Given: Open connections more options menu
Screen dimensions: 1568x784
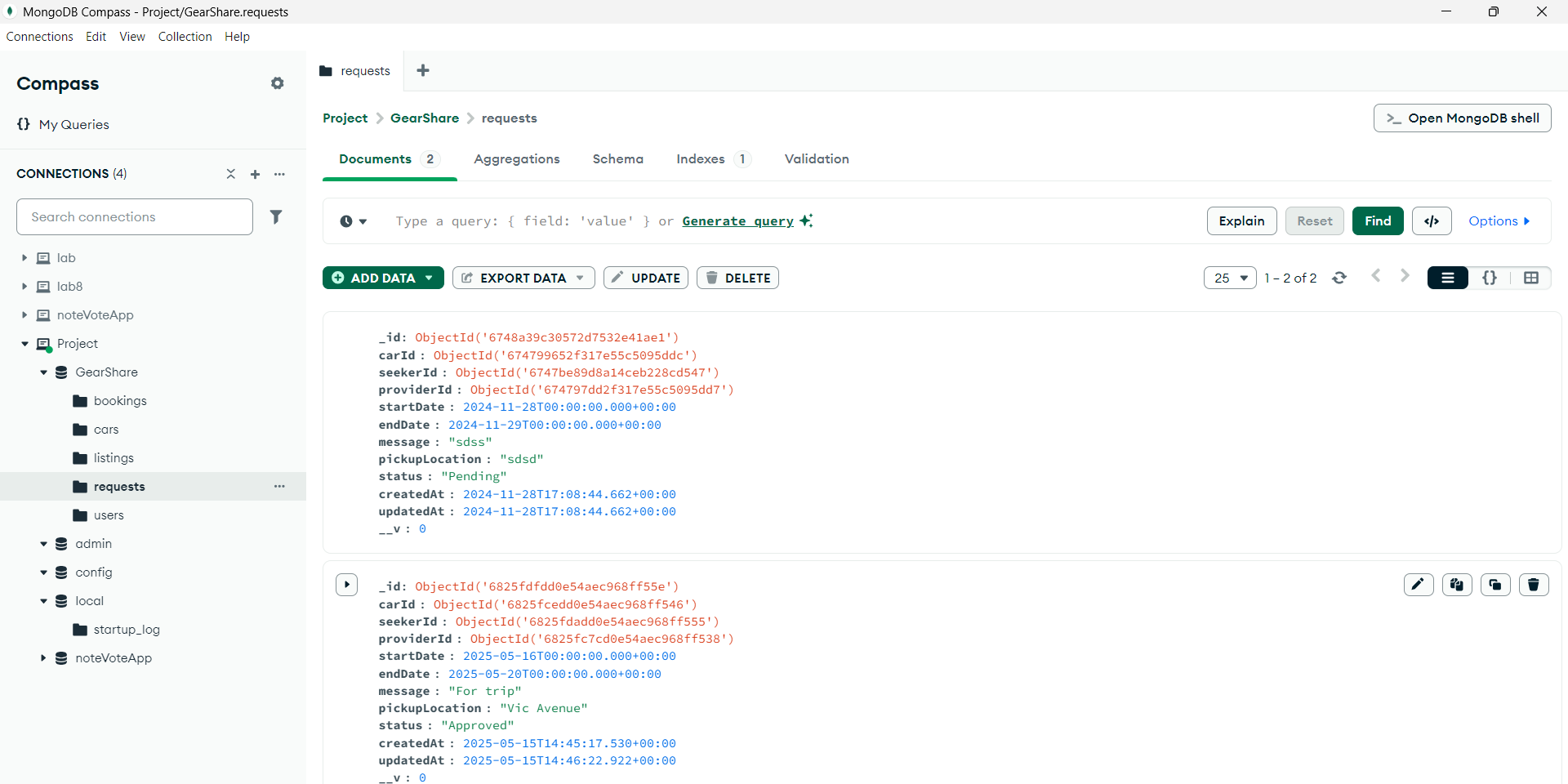Looking at the screenshot, I should 279,174.
